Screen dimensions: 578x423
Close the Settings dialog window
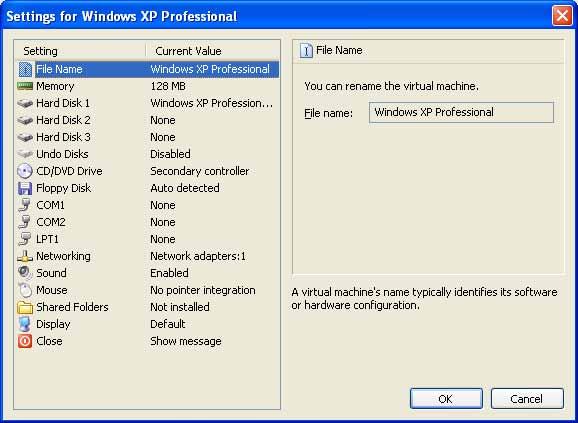point(562,16)
